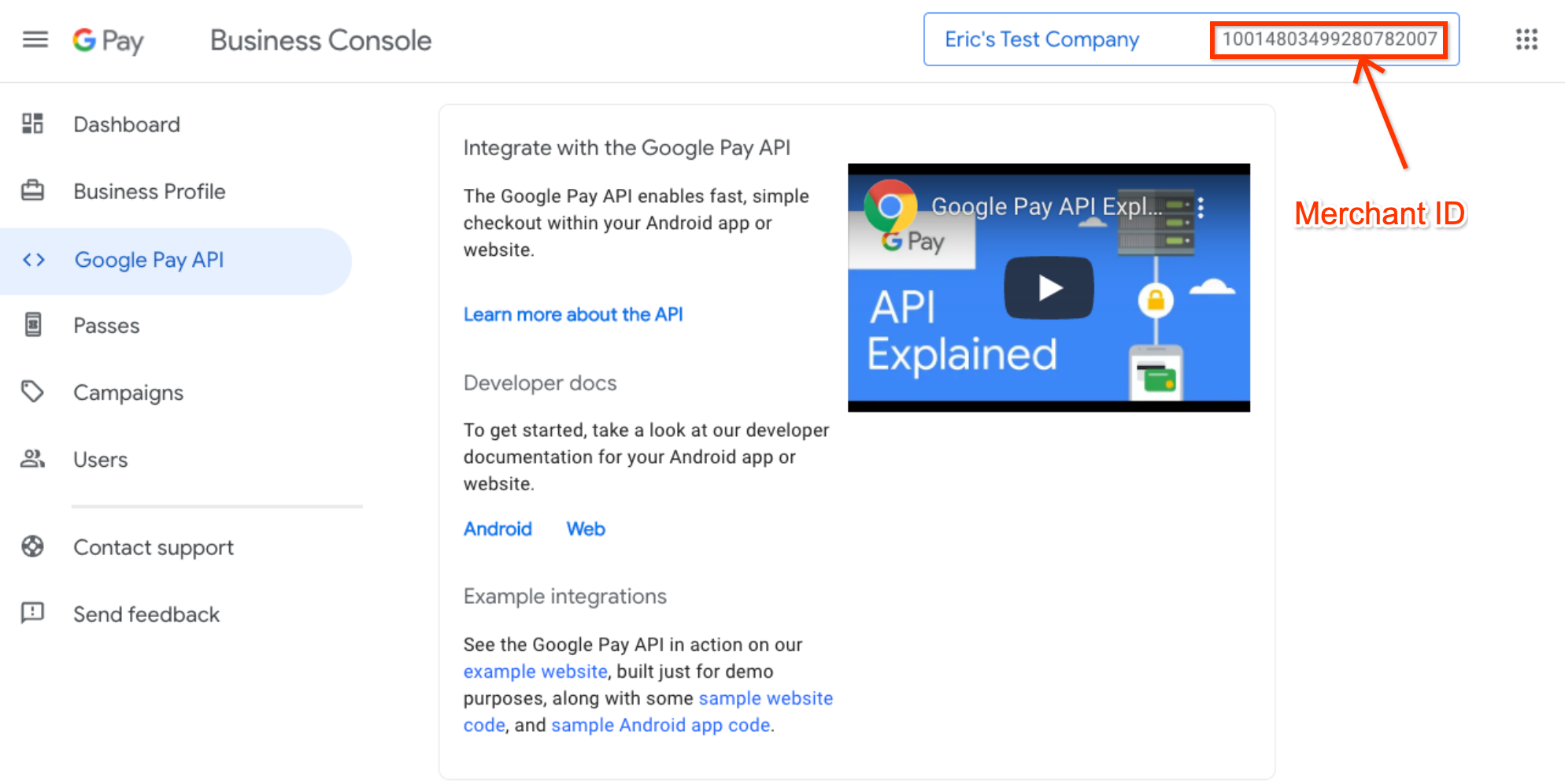Open sample website code link

[x=649, y=712]
